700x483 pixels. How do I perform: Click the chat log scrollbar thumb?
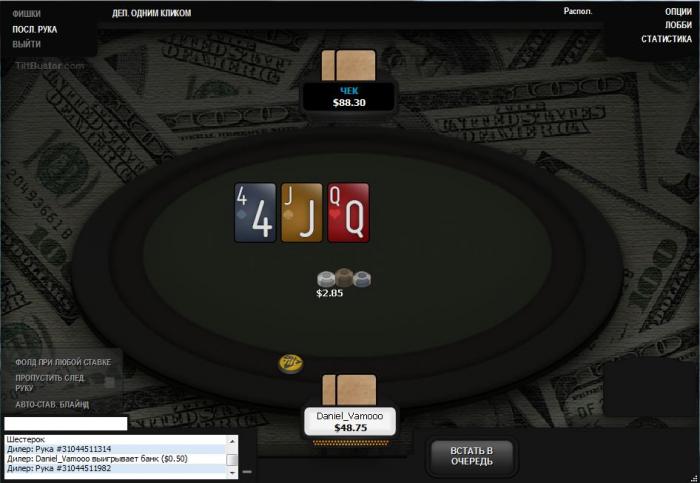232,460
